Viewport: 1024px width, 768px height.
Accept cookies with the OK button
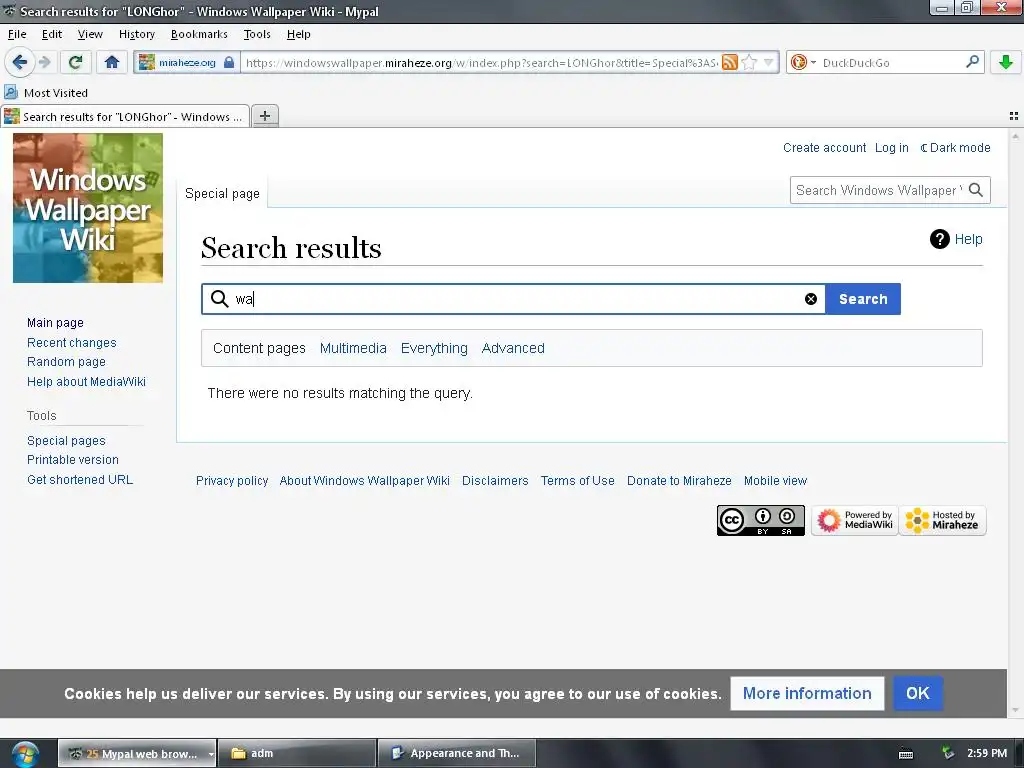click(918, 693)
